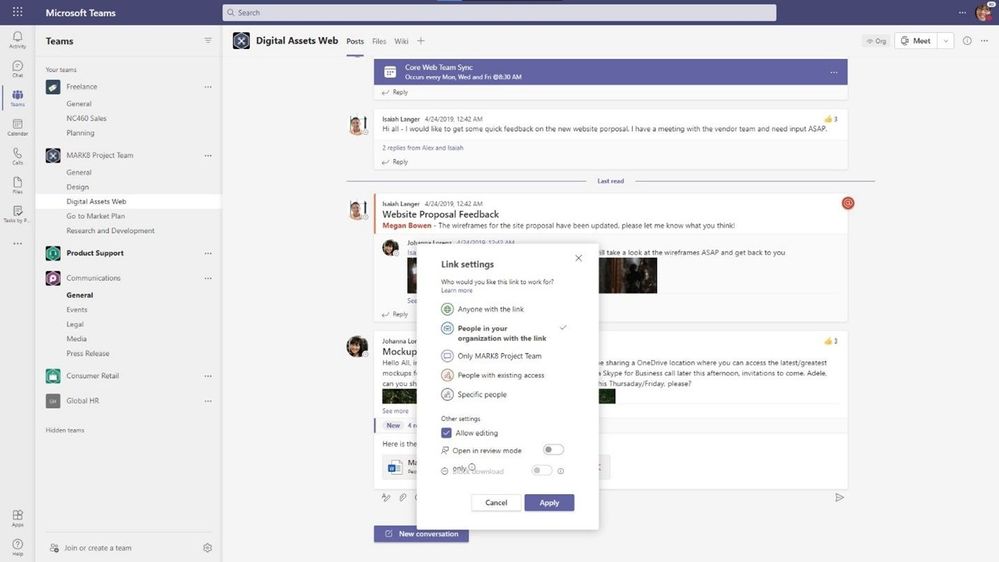Viewport: 999px width, 562px height.
Task: Open the NC460 Sales channel
Action: [x=86, y=118]
